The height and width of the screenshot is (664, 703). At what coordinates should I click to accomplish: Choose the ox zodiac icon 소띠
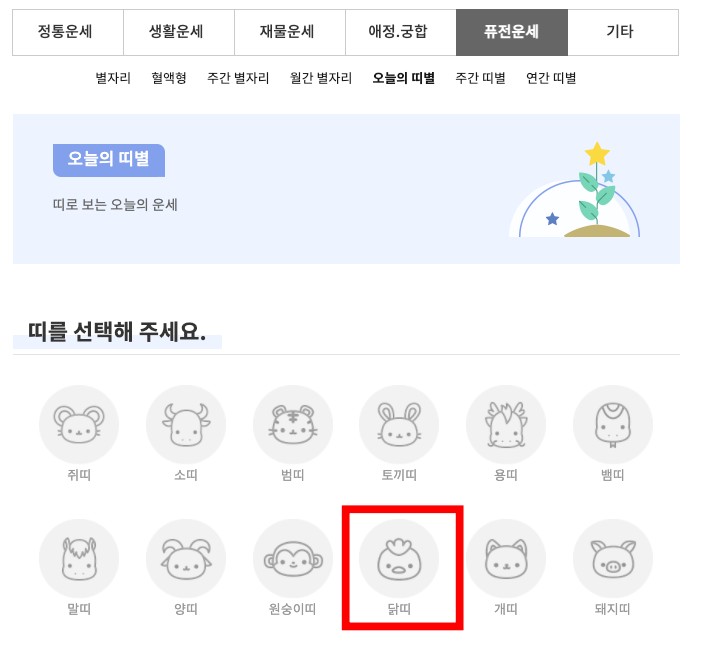pyautogui.click(x=186, y=424)
